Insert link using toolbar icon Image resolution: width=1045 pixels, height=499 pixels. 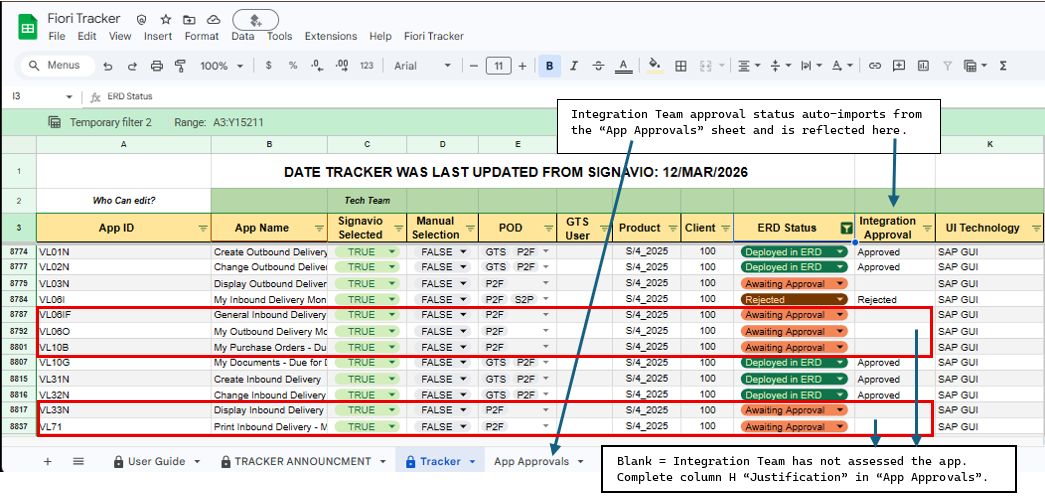874,66
